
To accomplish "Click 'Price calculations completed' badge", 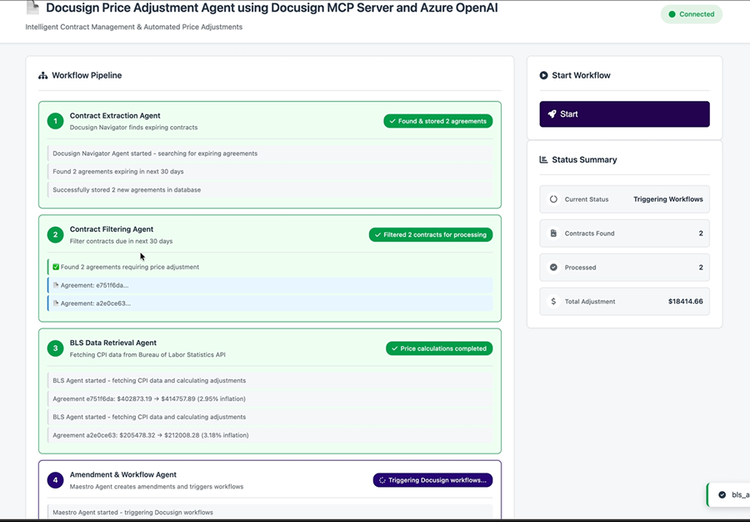I will tap(439, 348).
